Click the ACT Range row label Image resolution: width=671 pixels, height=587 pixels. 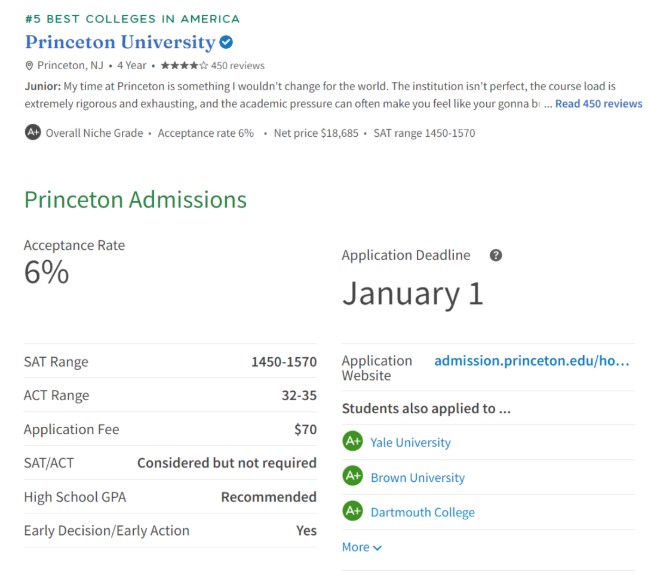[56, 395]
